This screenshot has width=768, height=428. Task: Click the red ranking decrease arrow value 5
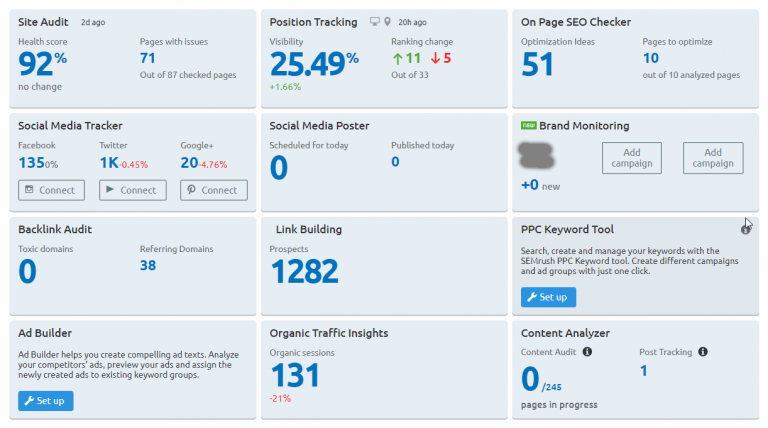click(x=440, y=58)
